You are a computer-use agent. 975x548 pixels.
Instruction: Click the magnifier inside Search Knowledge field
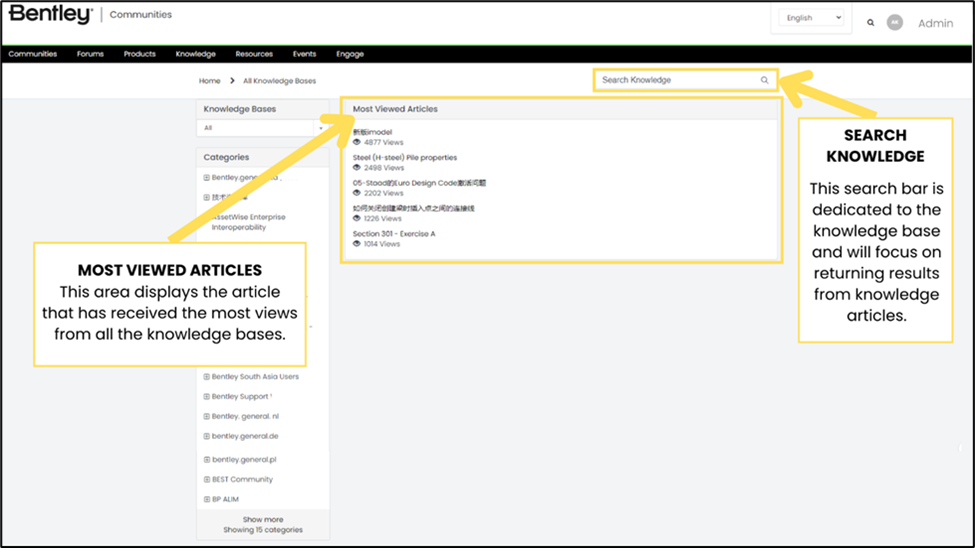pyautogui.click(x=764, y=80)
